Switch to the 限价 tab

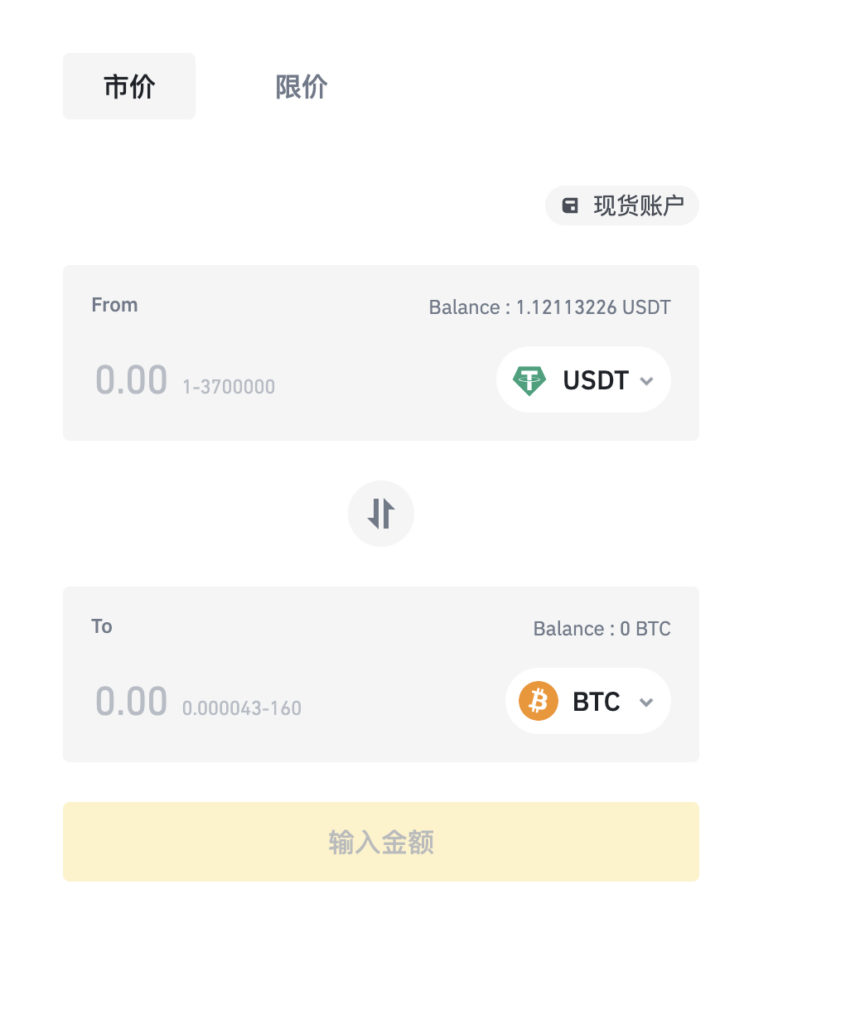(301, 86)
